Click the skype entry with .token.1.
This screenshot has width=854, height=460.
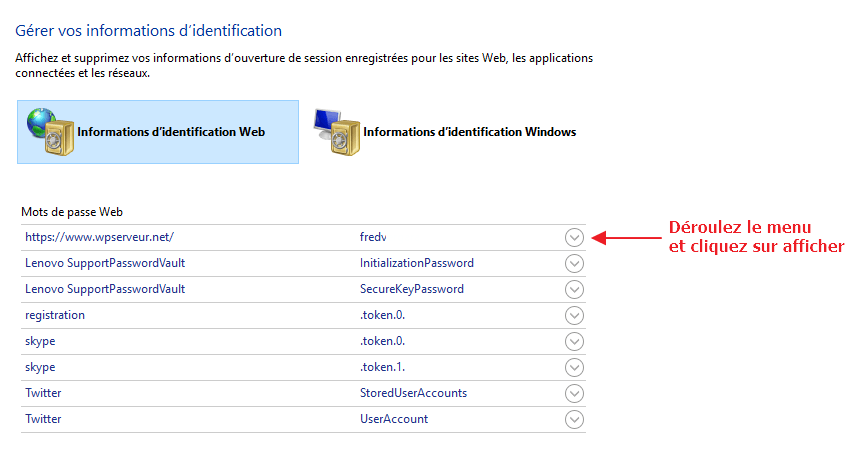[x=40, y=367]
